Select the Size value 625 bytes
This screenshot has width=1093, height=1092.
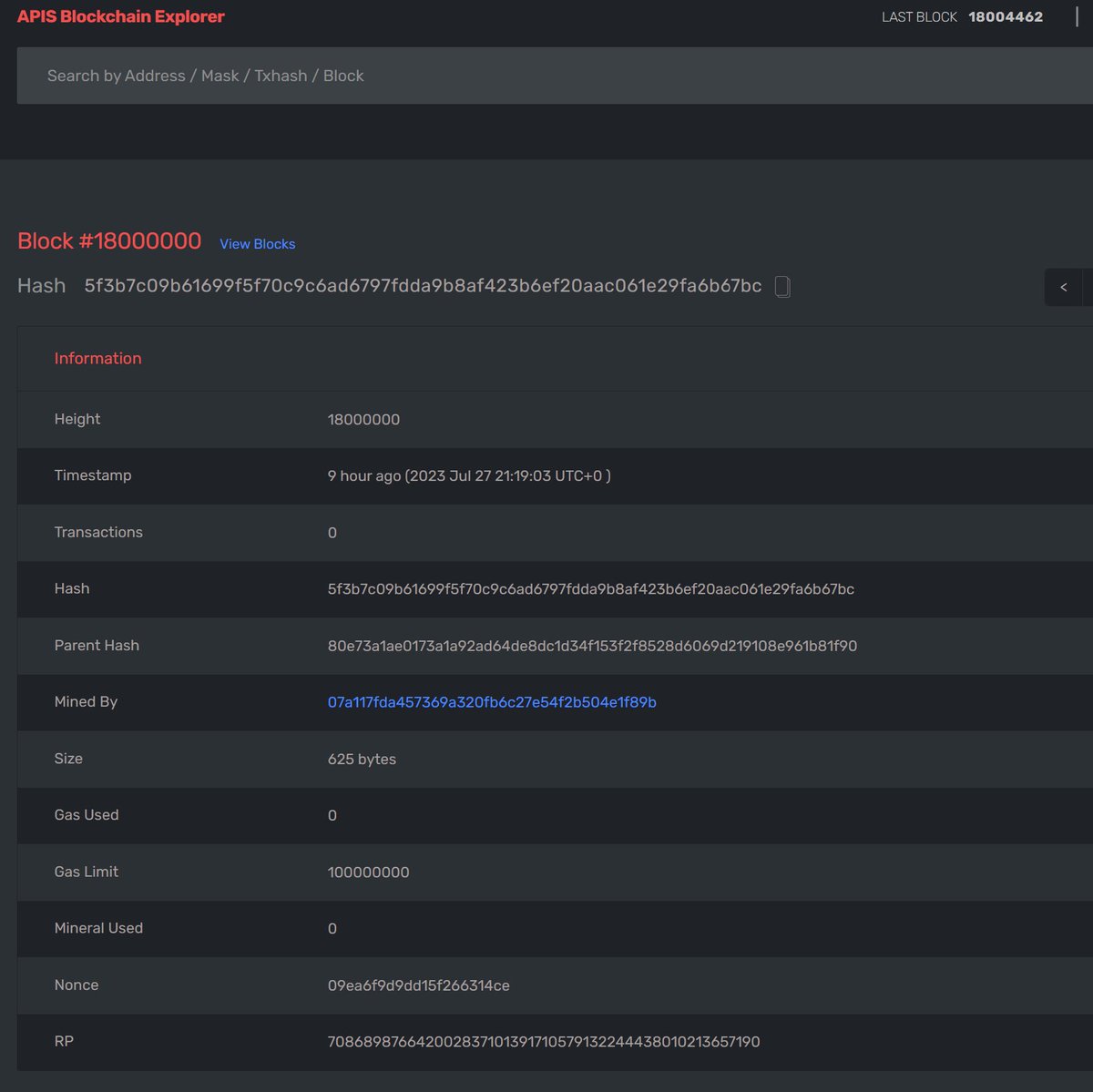pyautogui.click(x=362, y=759)
